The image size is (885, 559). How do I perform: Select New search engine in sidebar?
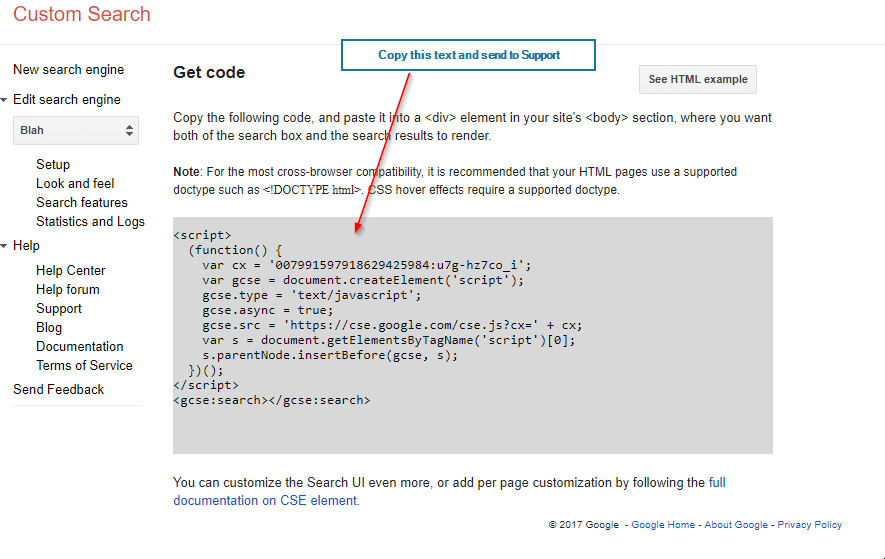coord(68,69)
